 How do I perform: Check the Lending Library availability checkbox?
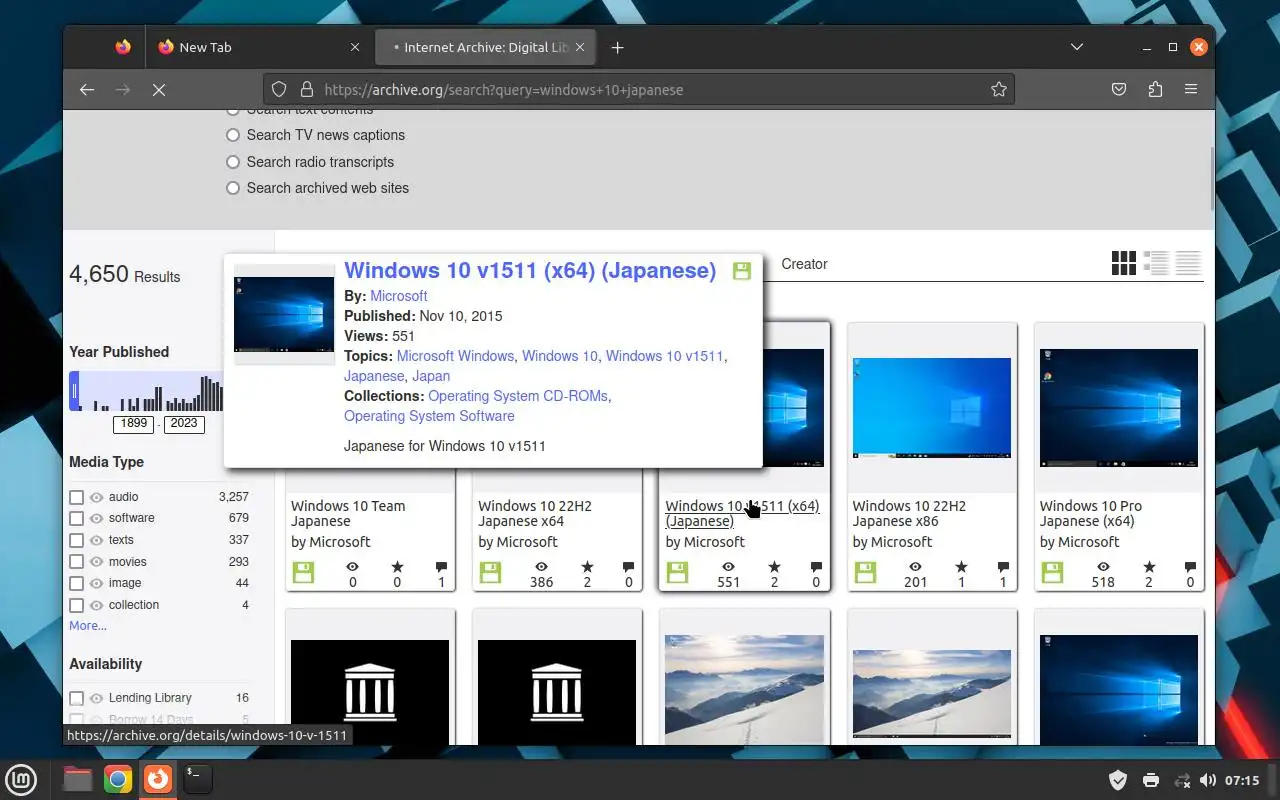coord(76,698)
